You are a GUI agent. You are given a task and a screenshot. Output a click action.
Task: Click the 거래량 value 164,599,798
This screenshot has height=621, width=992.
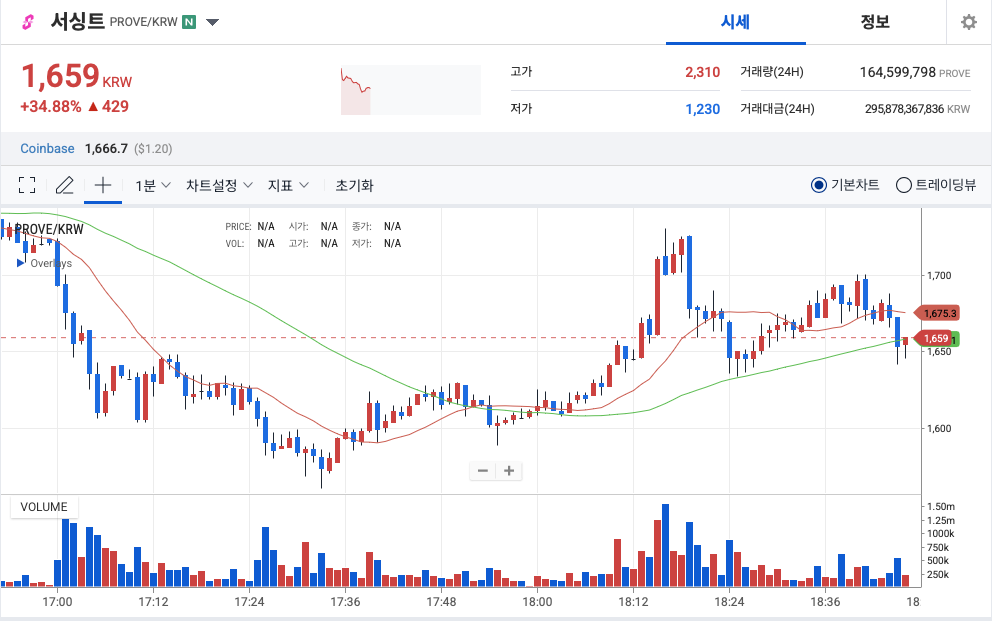tap(897, 72)
